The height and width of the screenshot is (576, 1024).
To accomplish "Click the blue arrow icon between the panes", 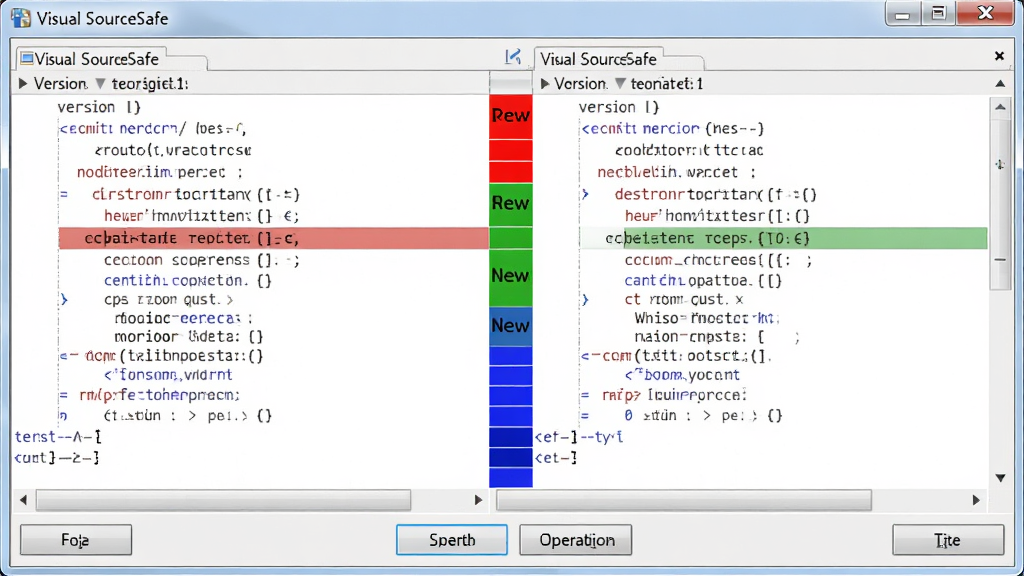I will point(513,57).
